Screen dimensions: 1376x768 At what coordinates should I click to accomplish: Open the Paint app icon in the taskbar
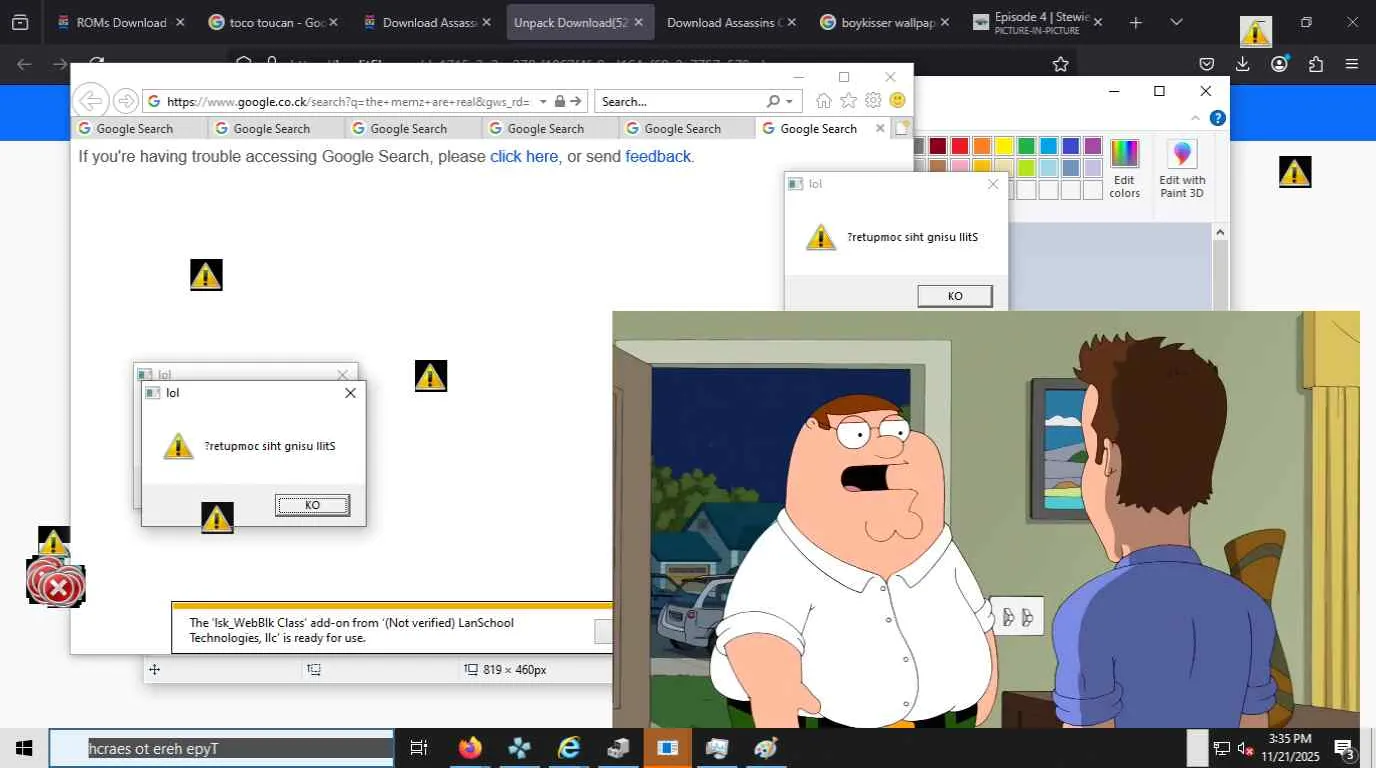pos(766,748)
